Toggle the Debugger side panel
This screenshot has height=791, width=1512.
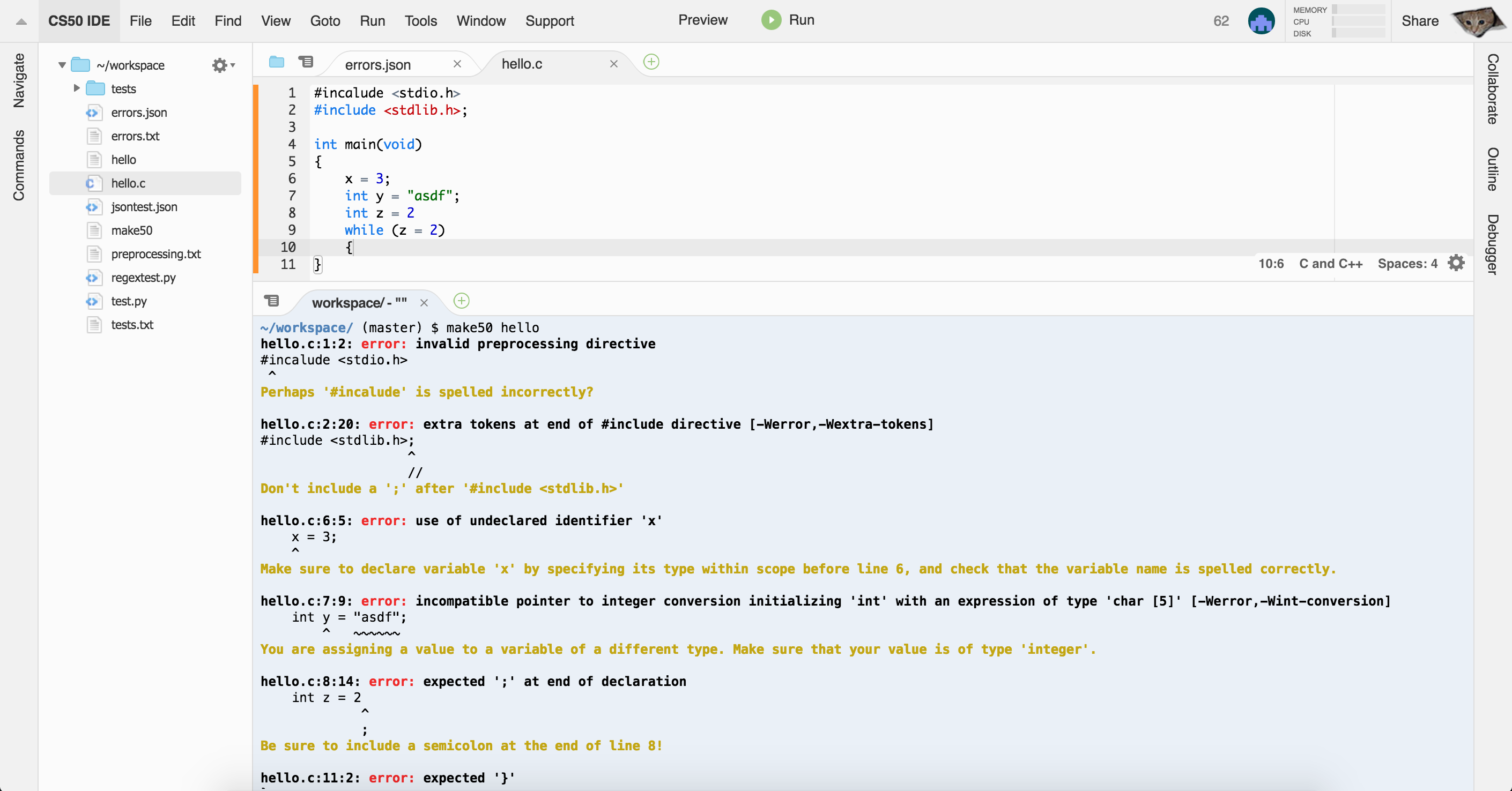(x=1493, y=244)
